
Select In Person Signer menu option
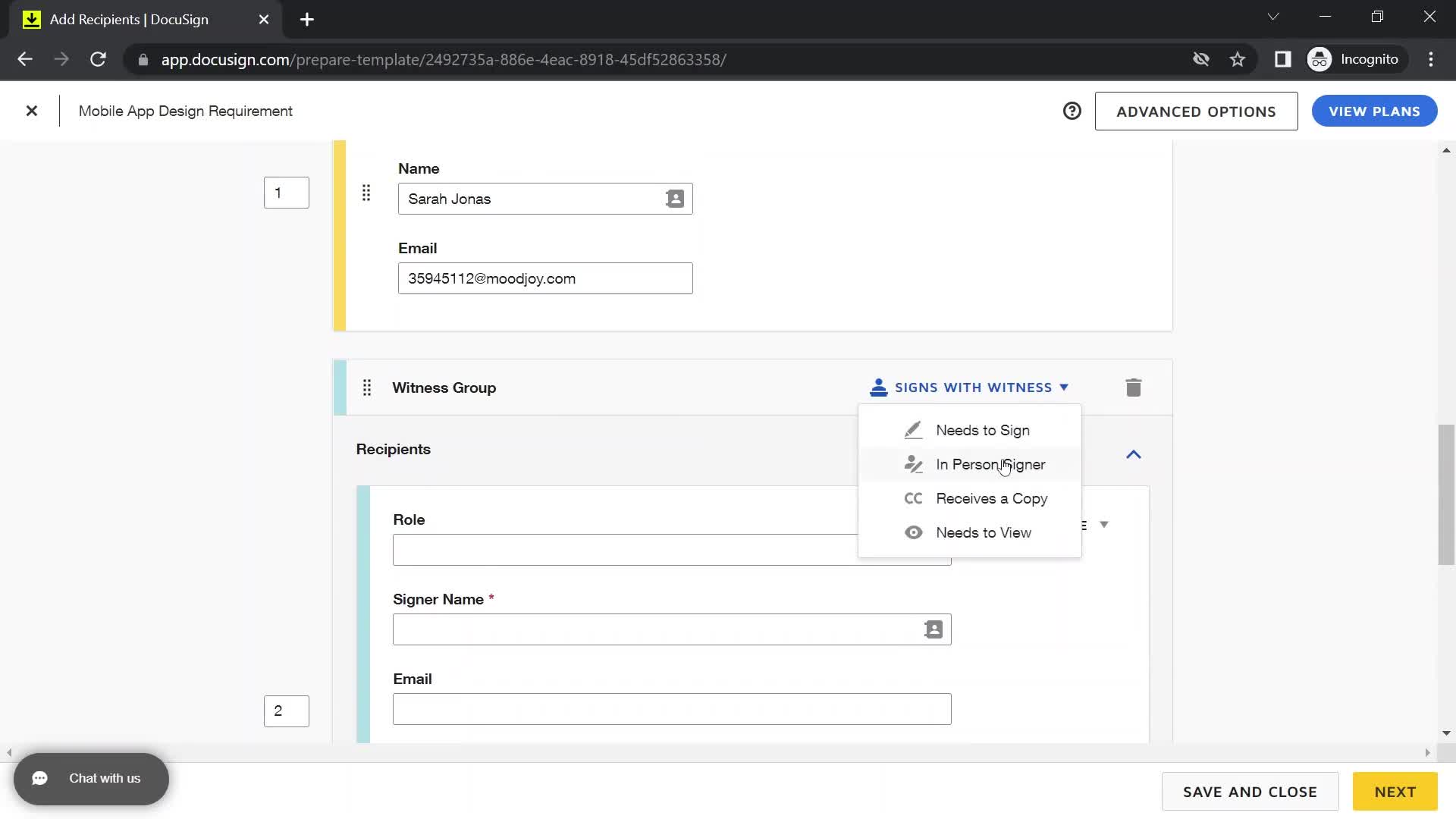pyautogui.click(x=991, y=464)
